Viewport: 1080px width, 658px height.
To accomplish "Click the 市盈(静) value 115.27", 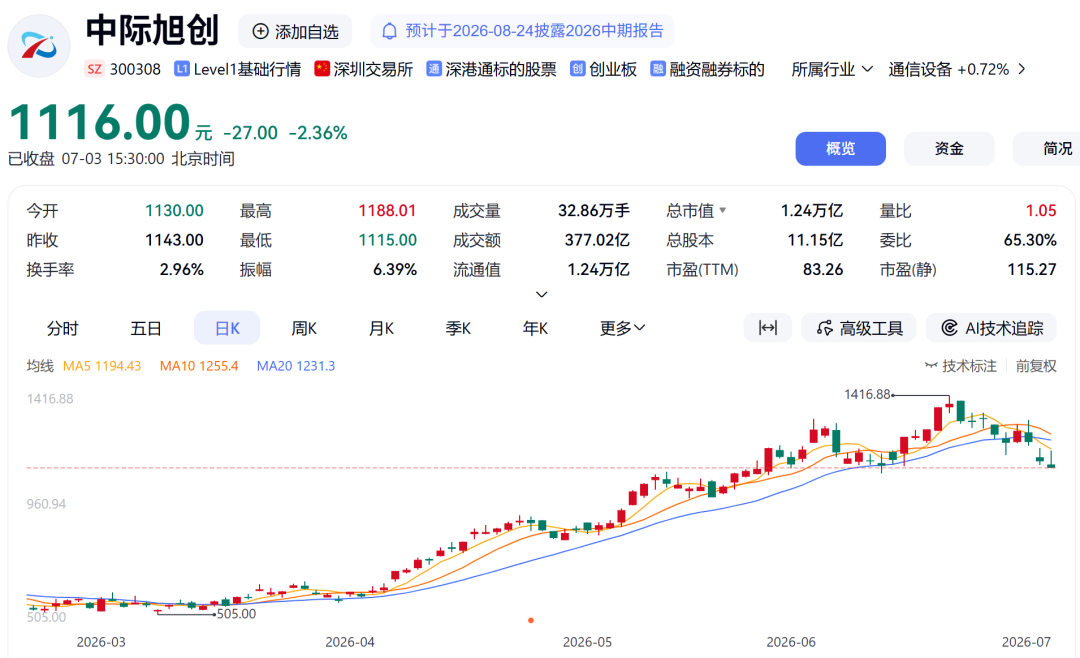I will pyautogui.click(x=1032, y=269).
